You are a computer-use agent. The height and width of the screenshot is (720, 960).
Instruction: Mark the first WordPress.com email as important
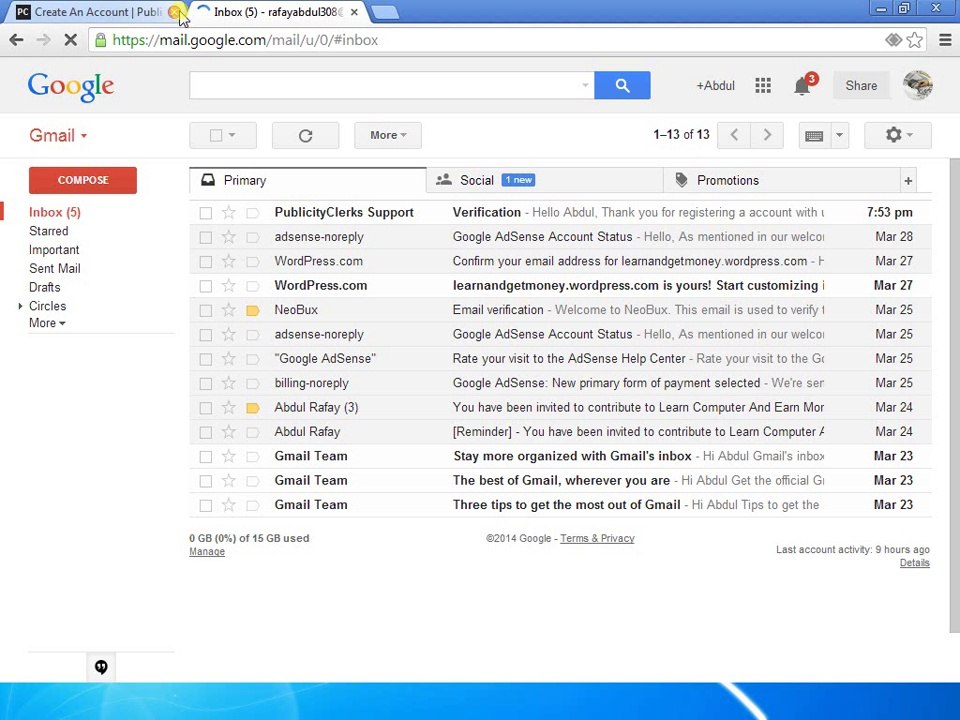pos(253,261)
